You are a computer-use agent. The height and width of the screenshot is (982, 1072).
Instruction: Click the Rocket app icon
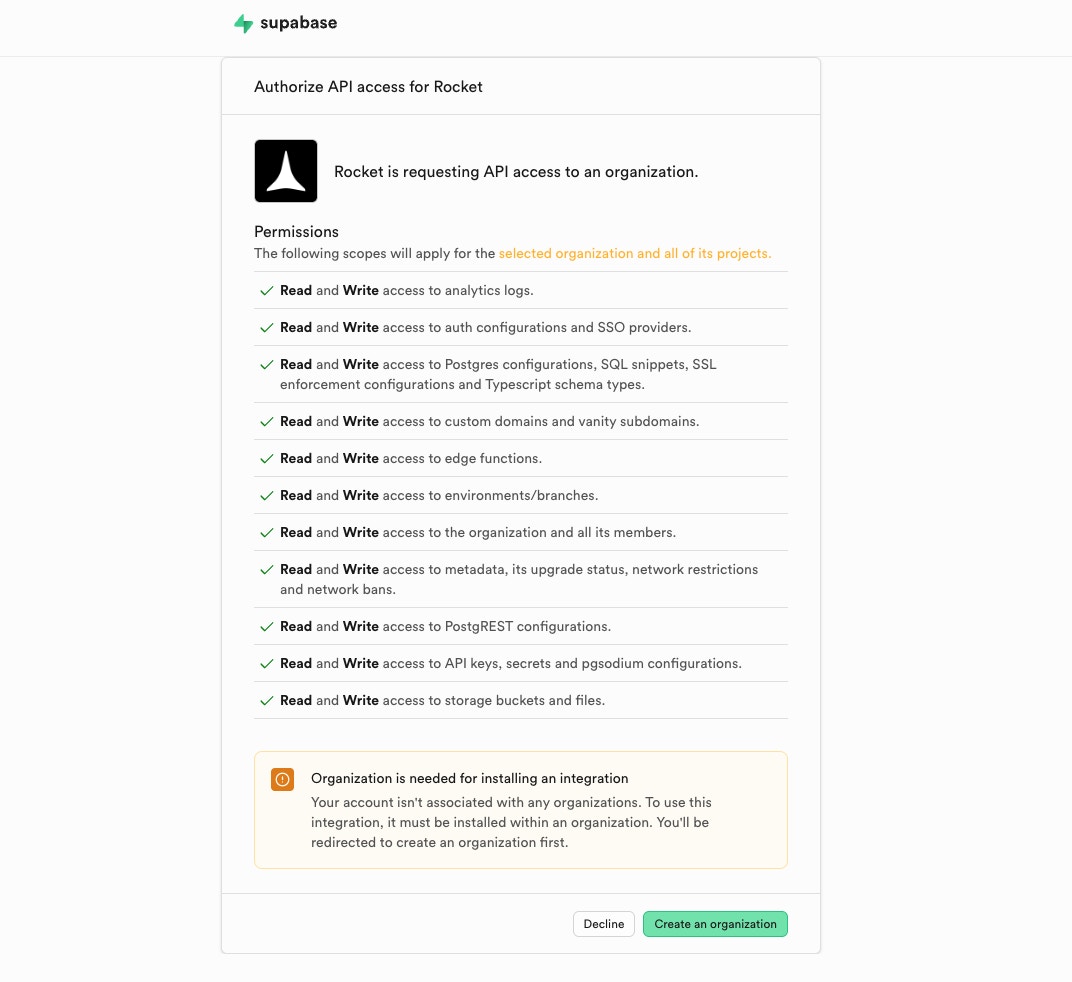(x=286, y=170)
